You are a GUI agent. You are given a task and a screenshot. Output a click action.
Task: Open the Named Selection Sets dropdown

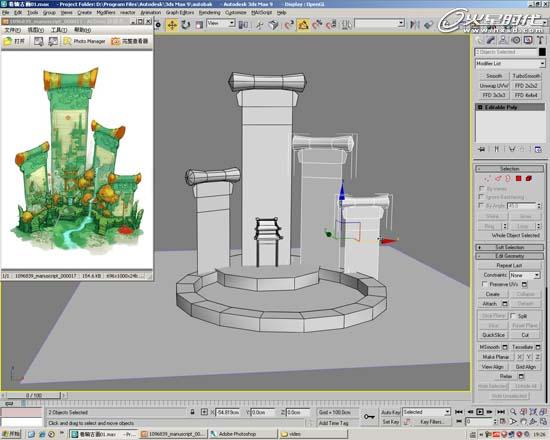click(x=380, y=24)
